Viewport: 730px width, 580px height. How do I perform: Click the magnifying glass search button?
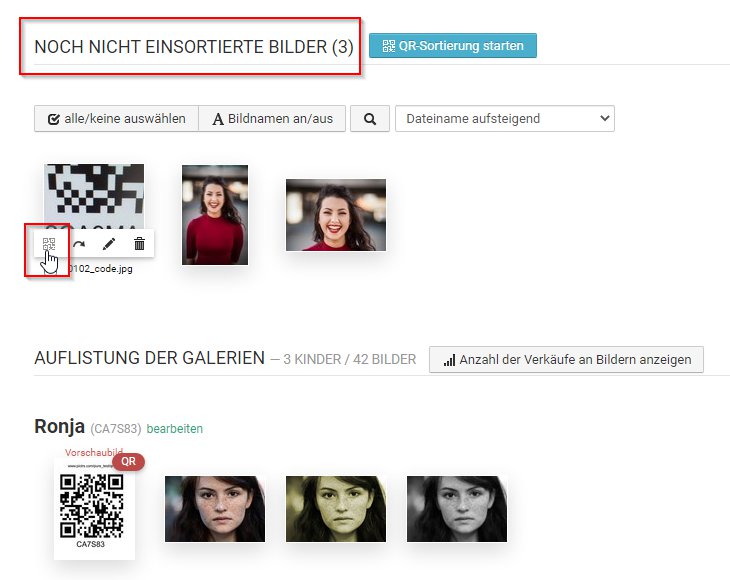(370, 118)
